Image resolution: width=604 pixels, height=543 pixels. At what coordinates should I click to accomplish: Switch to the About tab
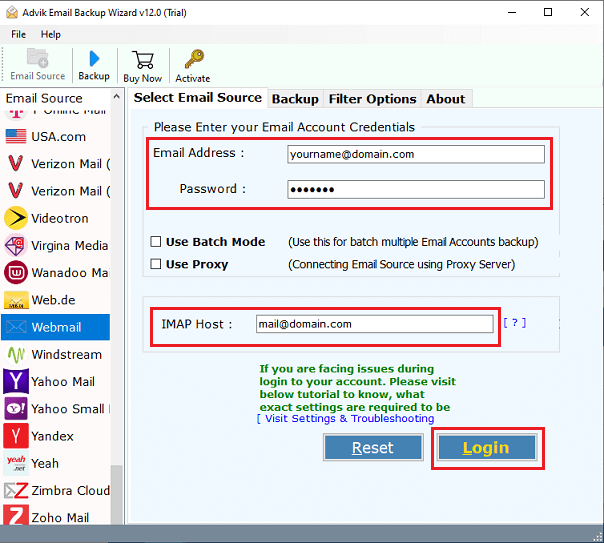coord(446,99)
